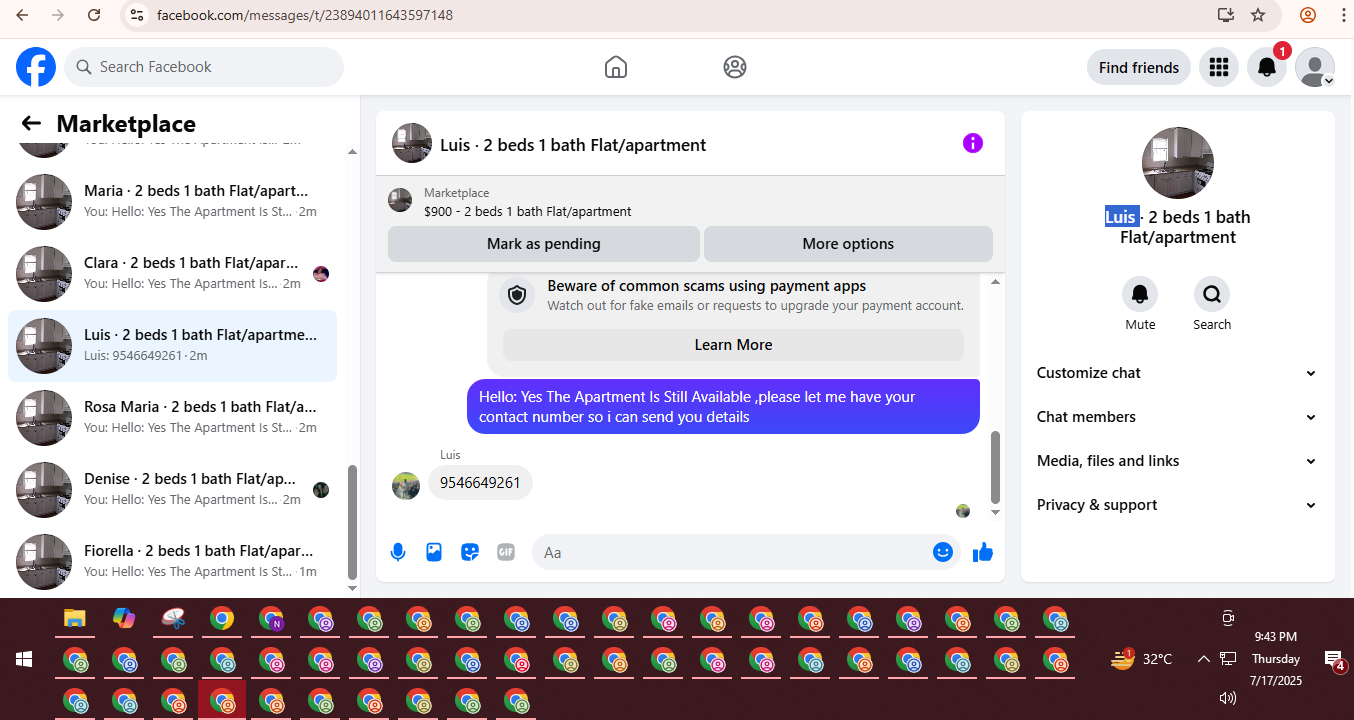The width and height of the screenshot is (1354, 720).
Task: Open File Explorer from the taskbar
Action: click(x=74, y=619)
